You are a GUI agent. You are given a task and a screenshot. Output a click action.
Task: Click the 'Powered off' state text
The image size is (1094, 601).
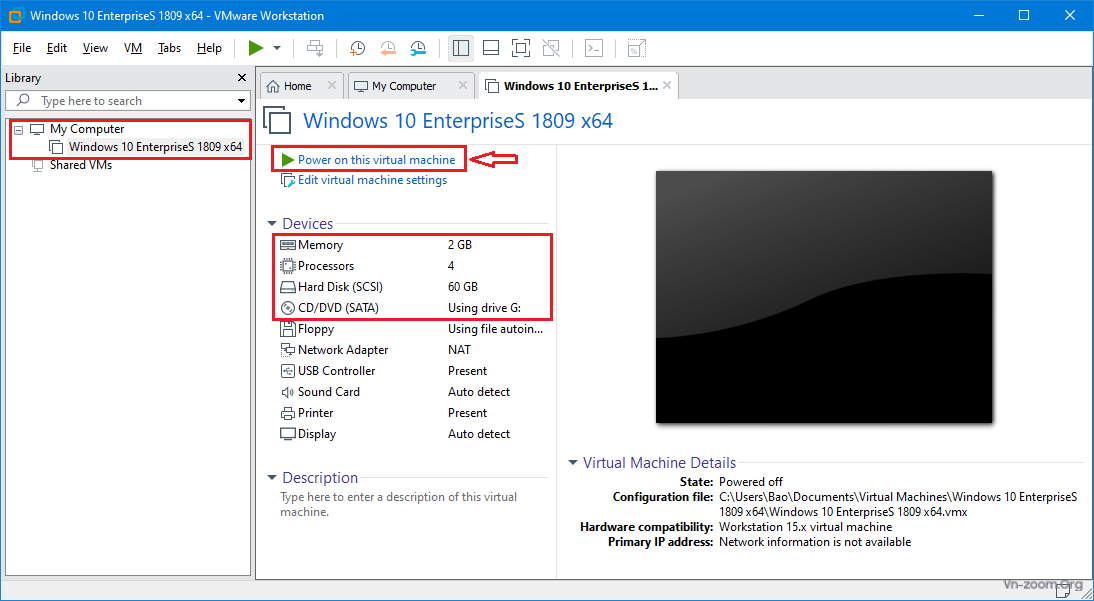(751, 482)
